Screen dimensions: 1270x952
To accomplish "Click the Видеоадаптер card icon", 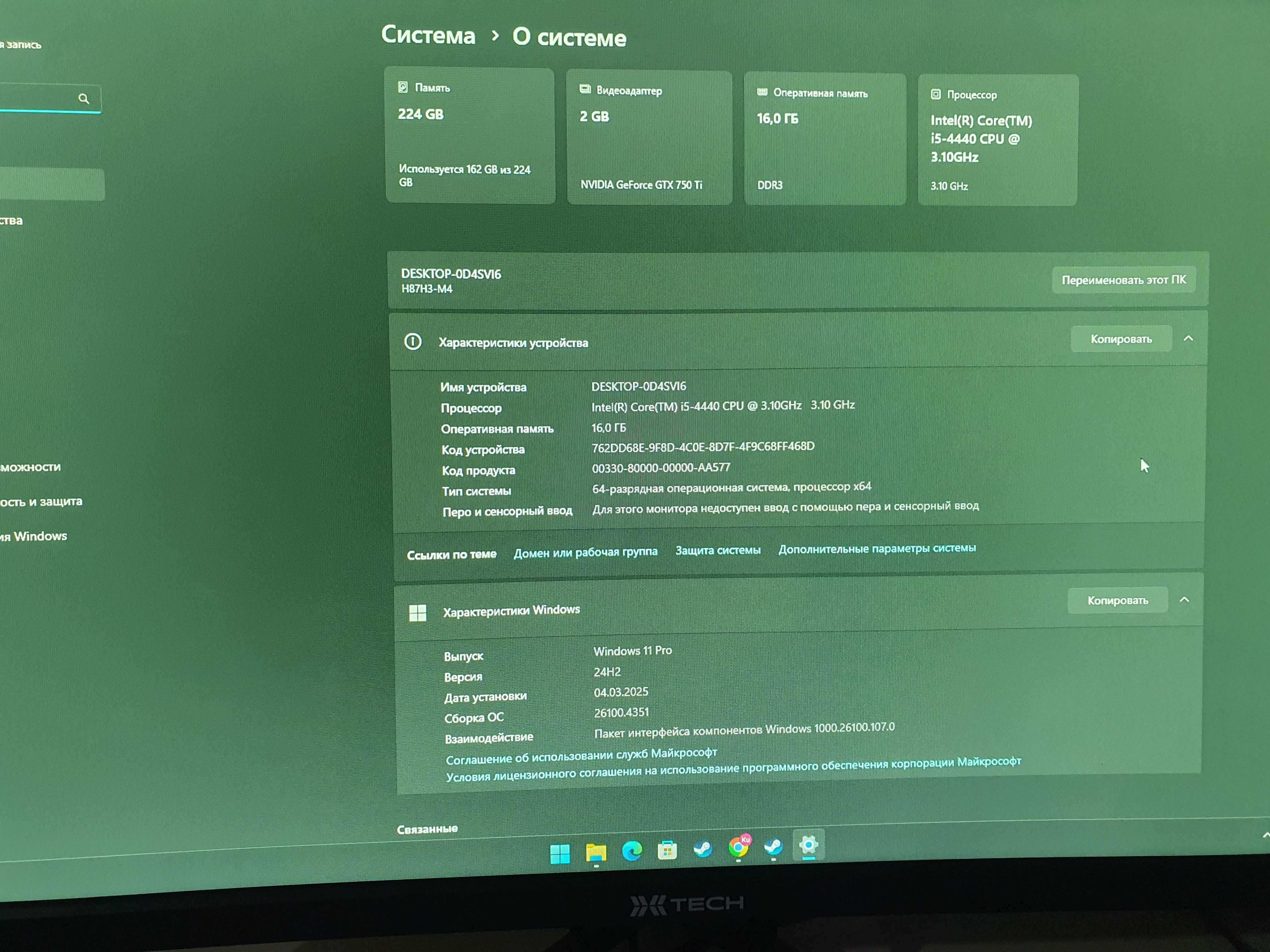I will coord(585,89).
